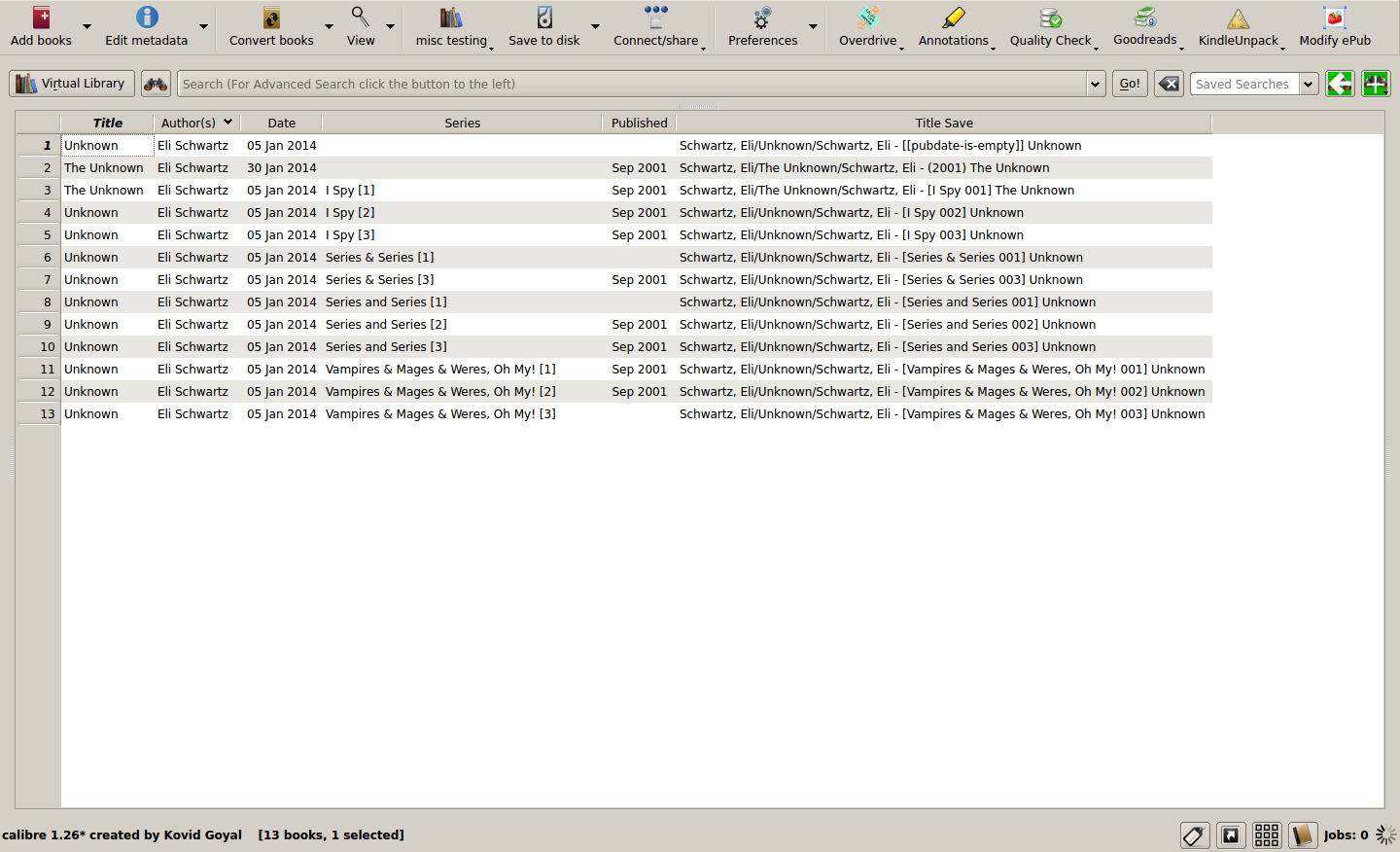
Task: Open the Edit metadata tool
Action: click(147, 18)
